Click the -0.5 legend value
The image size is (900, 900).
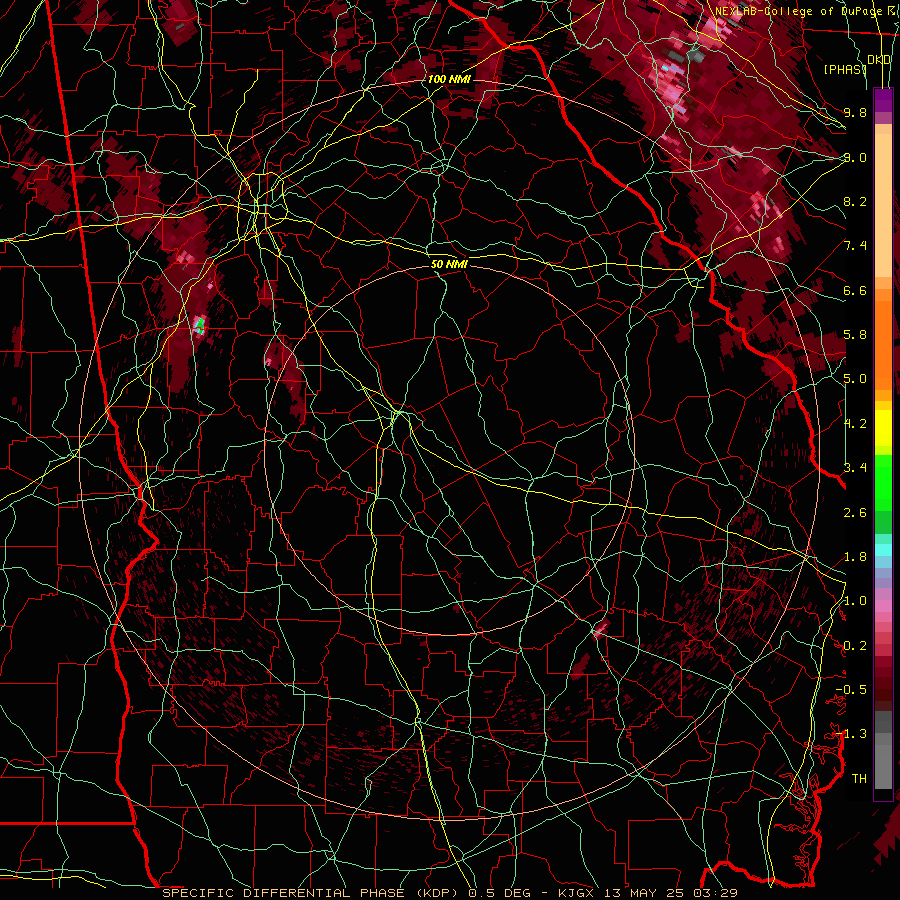851,690
